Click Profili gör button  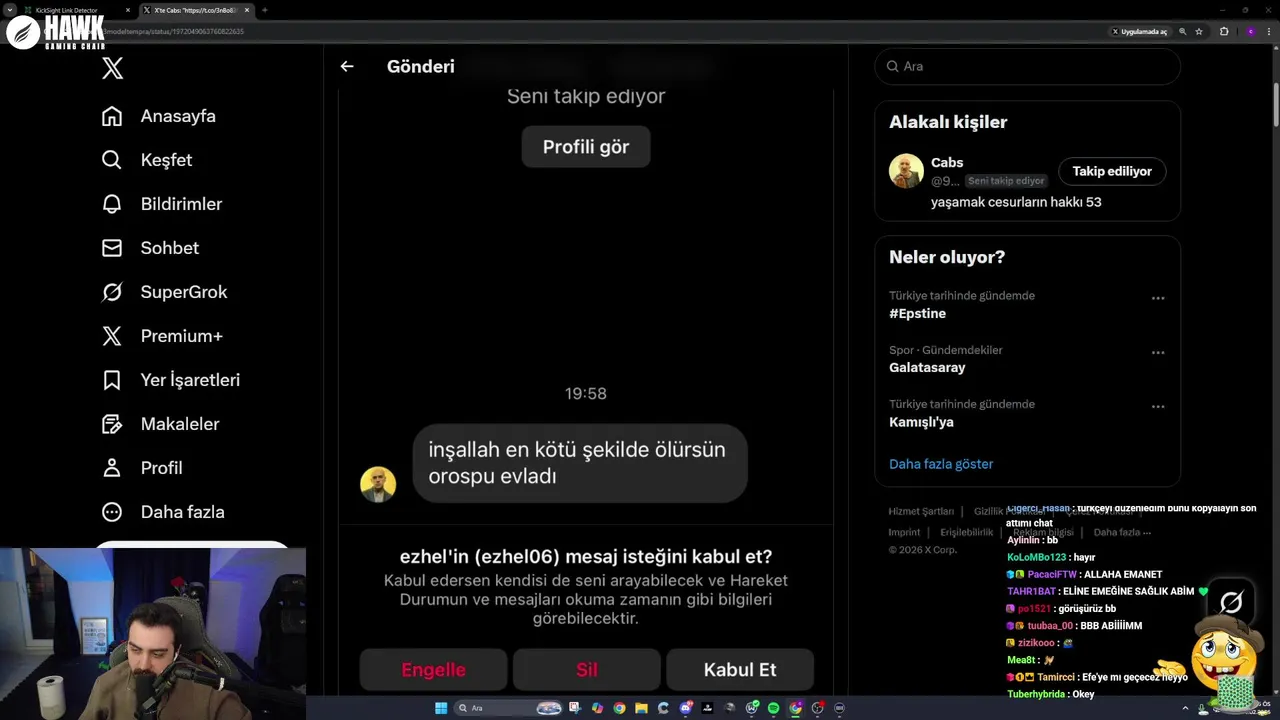586,147
